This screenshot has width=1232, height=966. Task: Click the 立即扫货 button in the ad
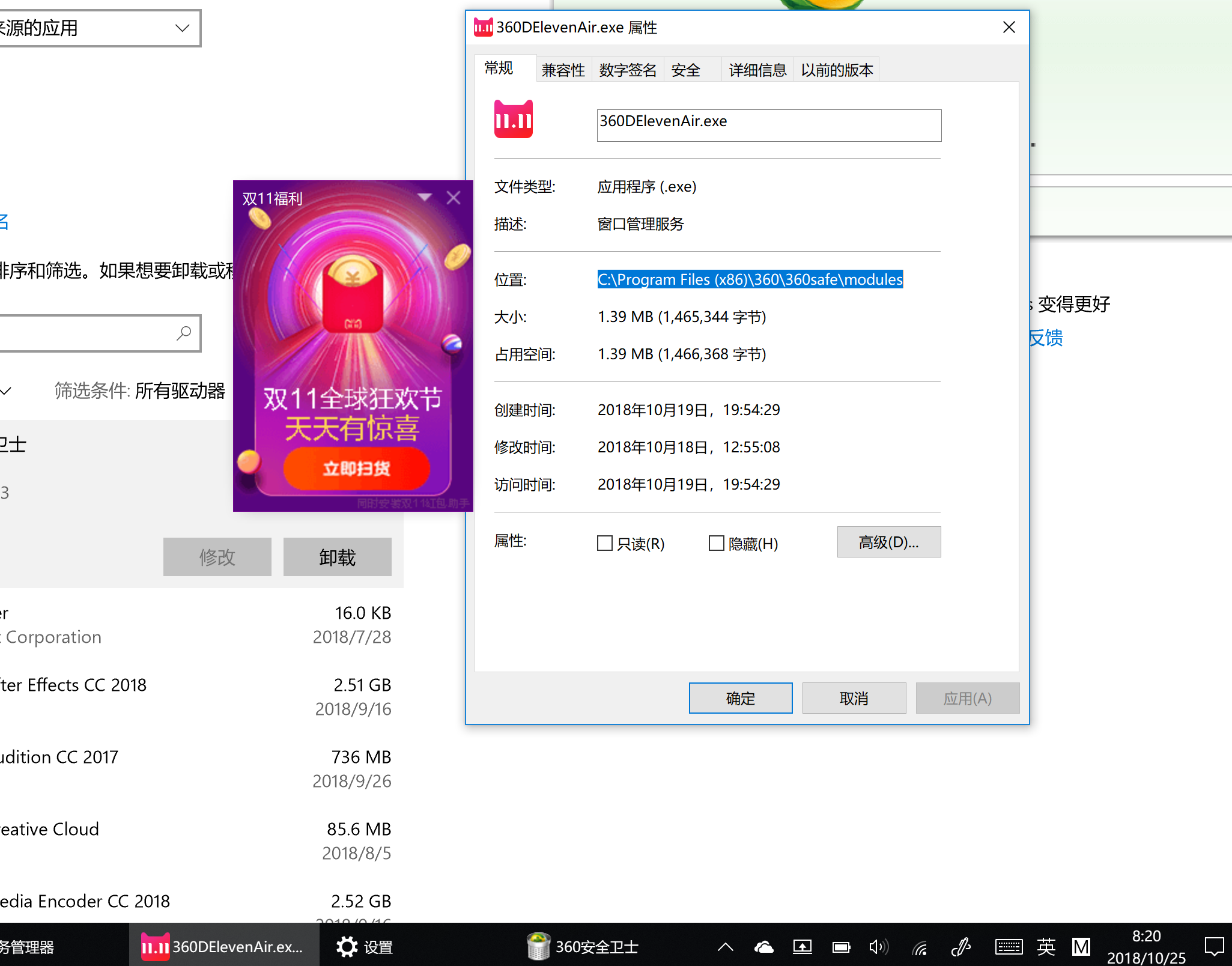(356, 468)
